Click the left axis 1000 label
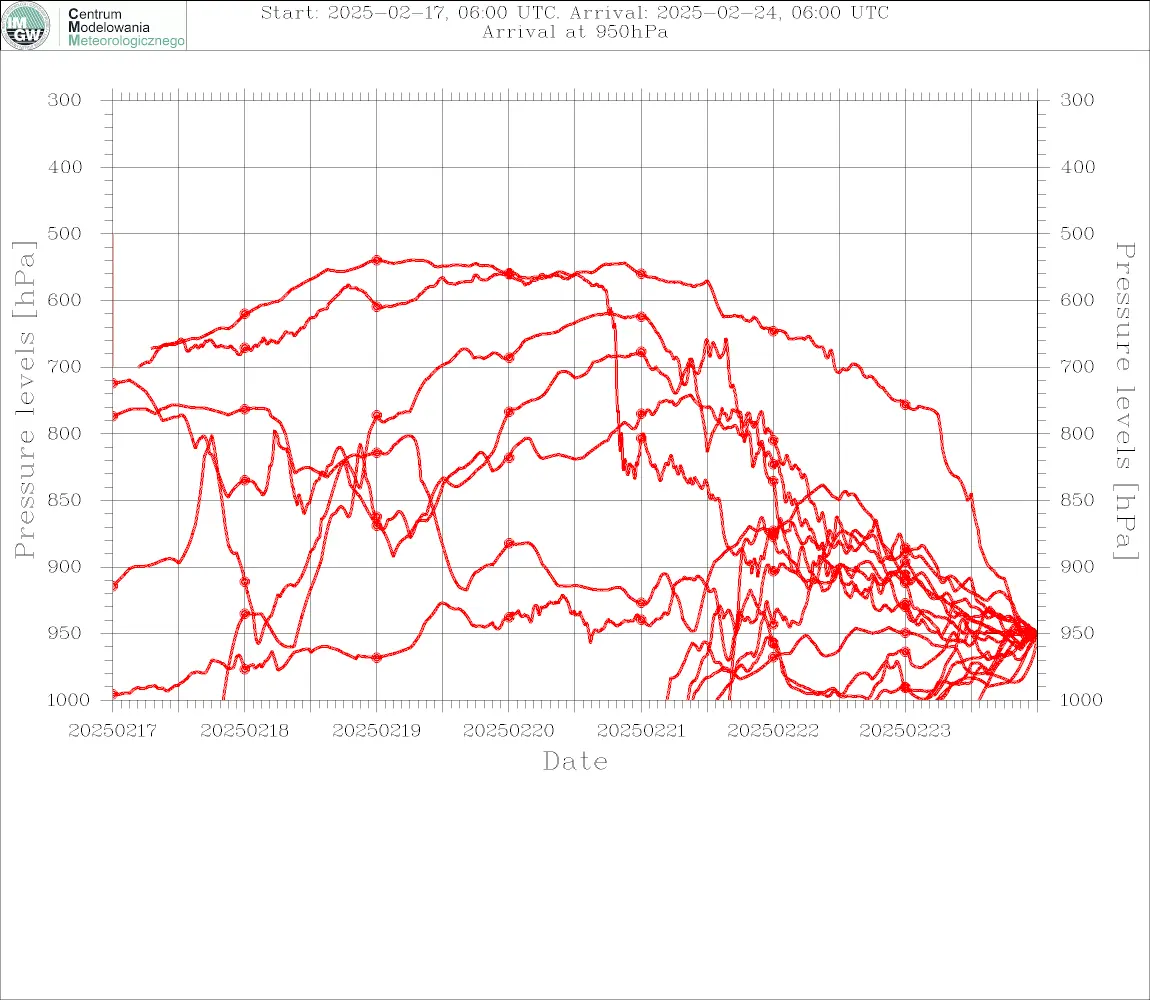Viewport: 1150px width, 1000px height. point(69,700)
